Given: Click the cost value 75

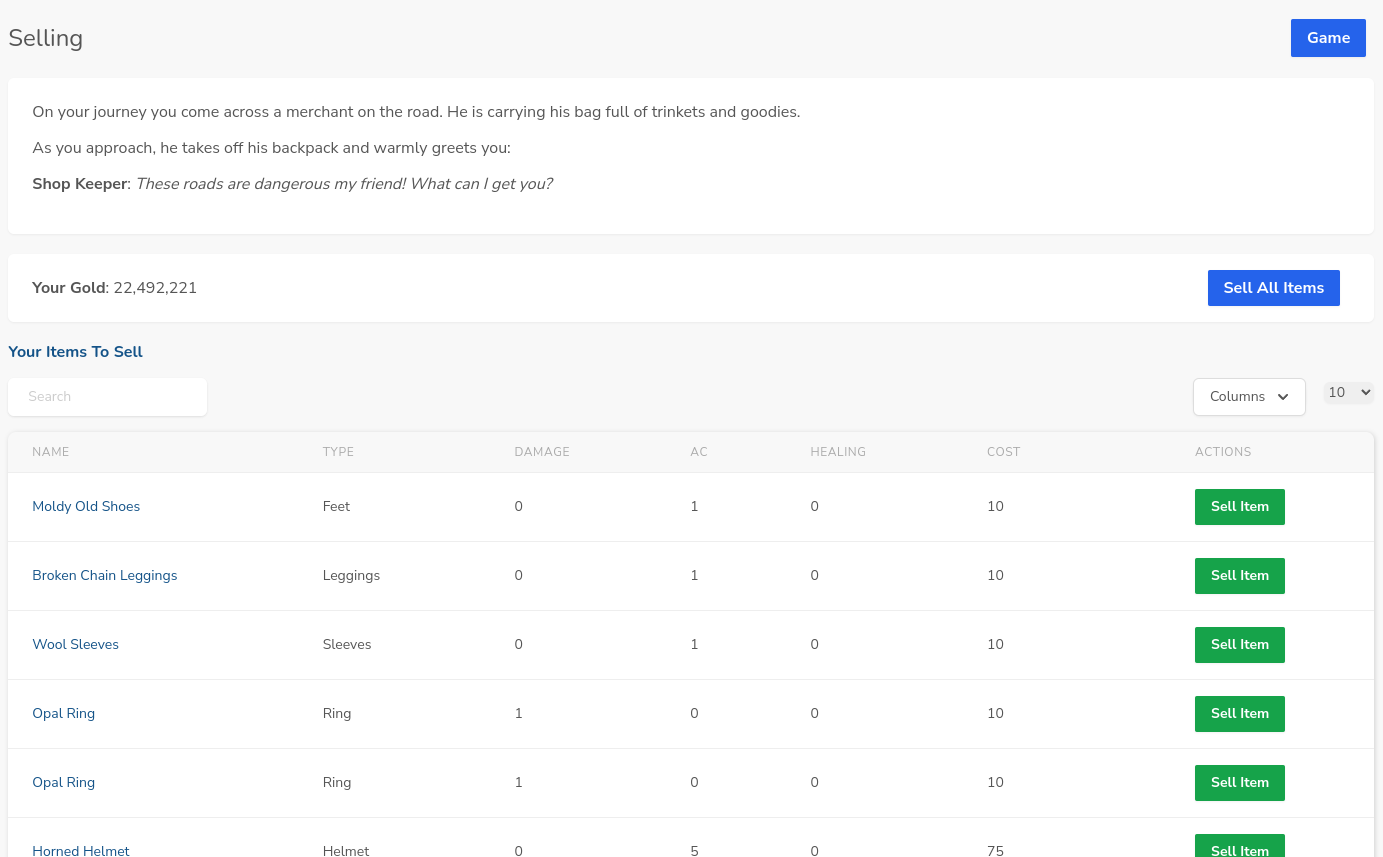Looking at the screenshot, I should [995, 850].
